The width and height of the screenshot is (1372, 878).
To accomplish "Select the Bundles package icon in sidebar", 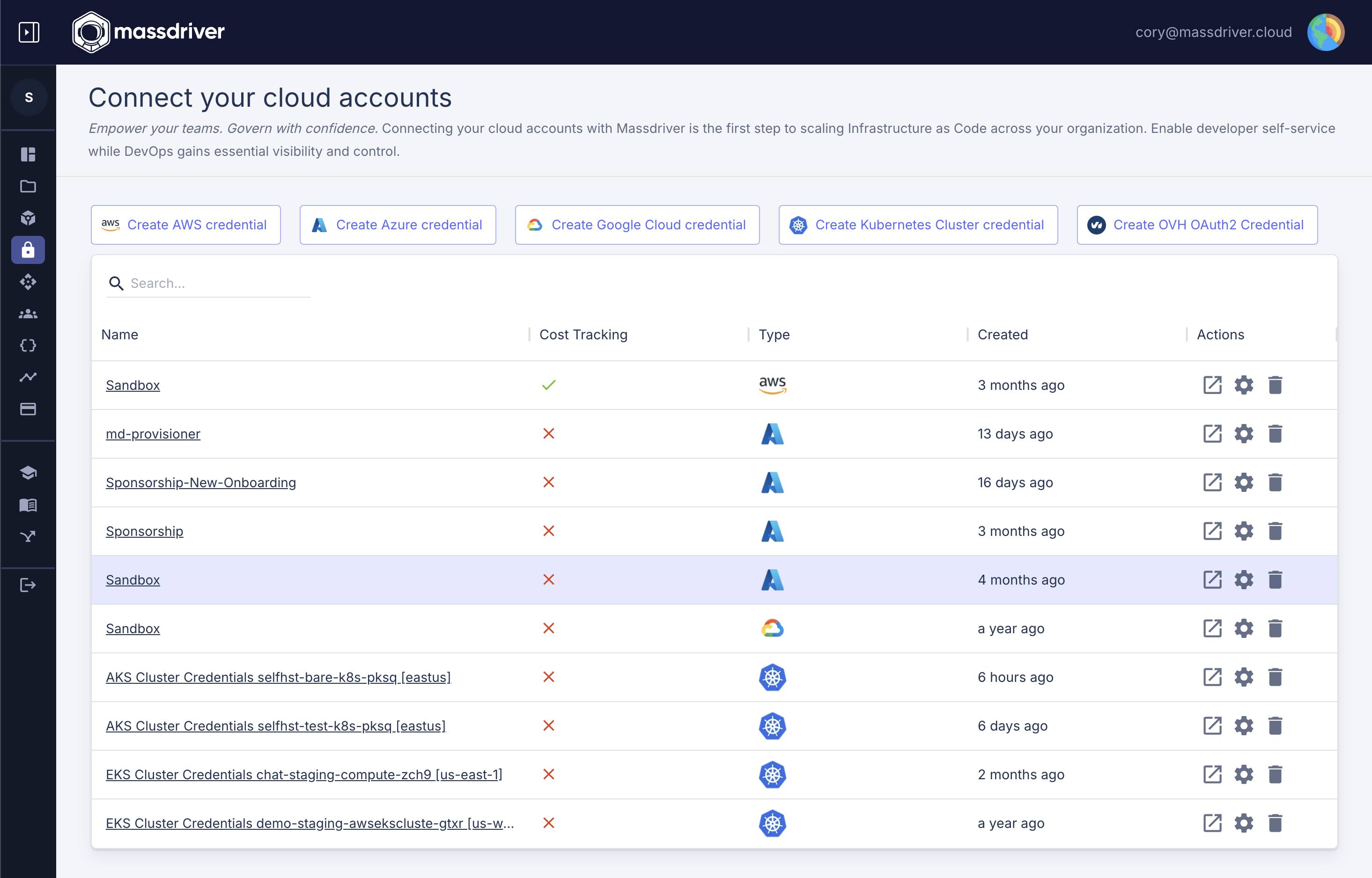I will click(28, 219).
